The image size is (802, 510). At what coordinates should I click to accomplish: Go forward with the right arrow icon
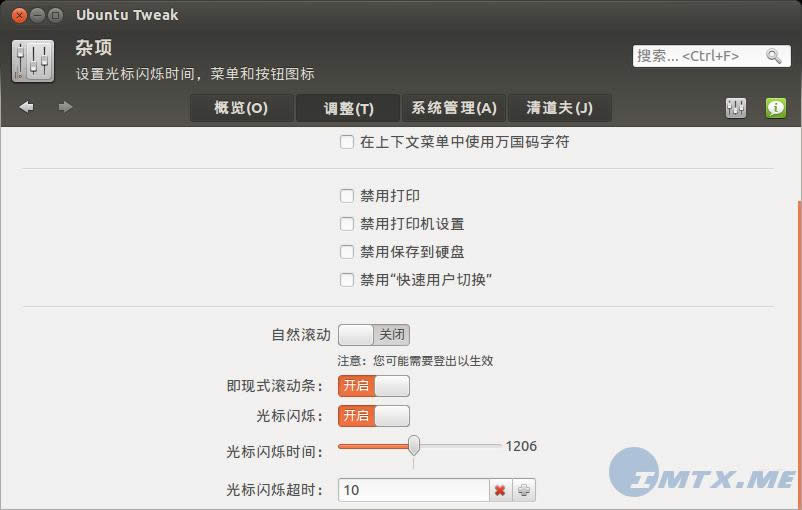[65, 107]
